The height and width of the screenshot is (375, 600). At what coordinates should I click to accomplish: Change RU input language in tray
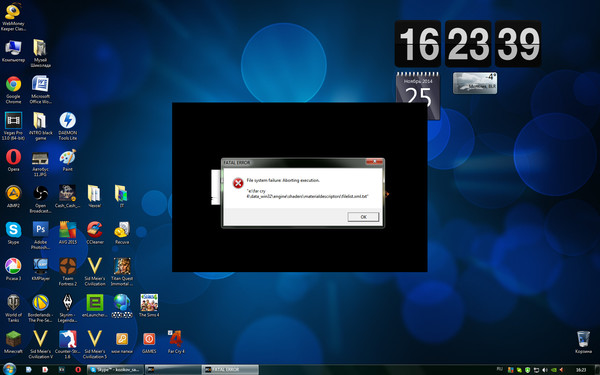pyautogui.click(x=499, y=369)
